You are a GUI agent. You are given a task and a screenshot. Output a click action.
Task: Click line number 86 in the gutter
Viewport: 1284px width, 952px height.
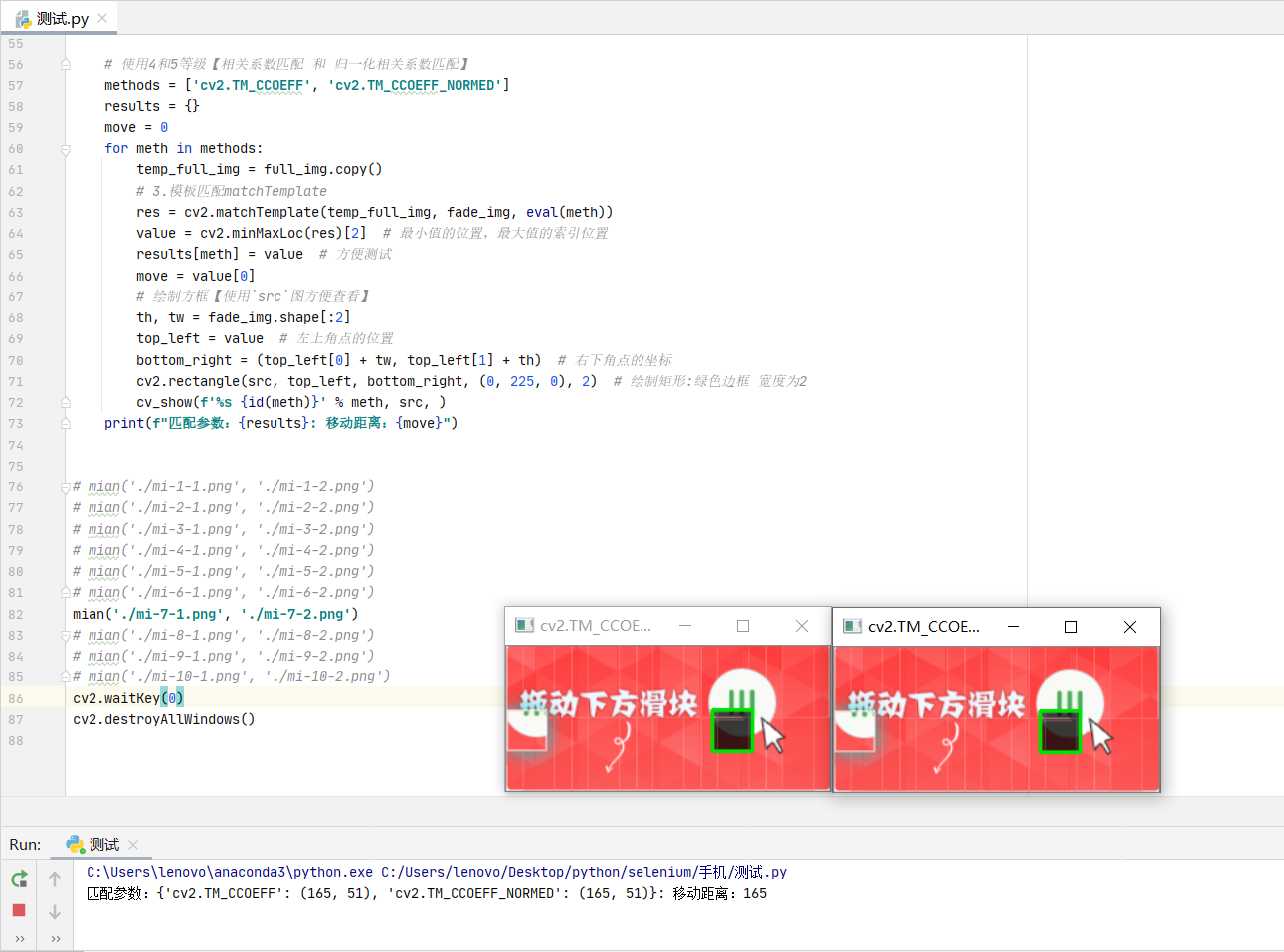(16, 698)
